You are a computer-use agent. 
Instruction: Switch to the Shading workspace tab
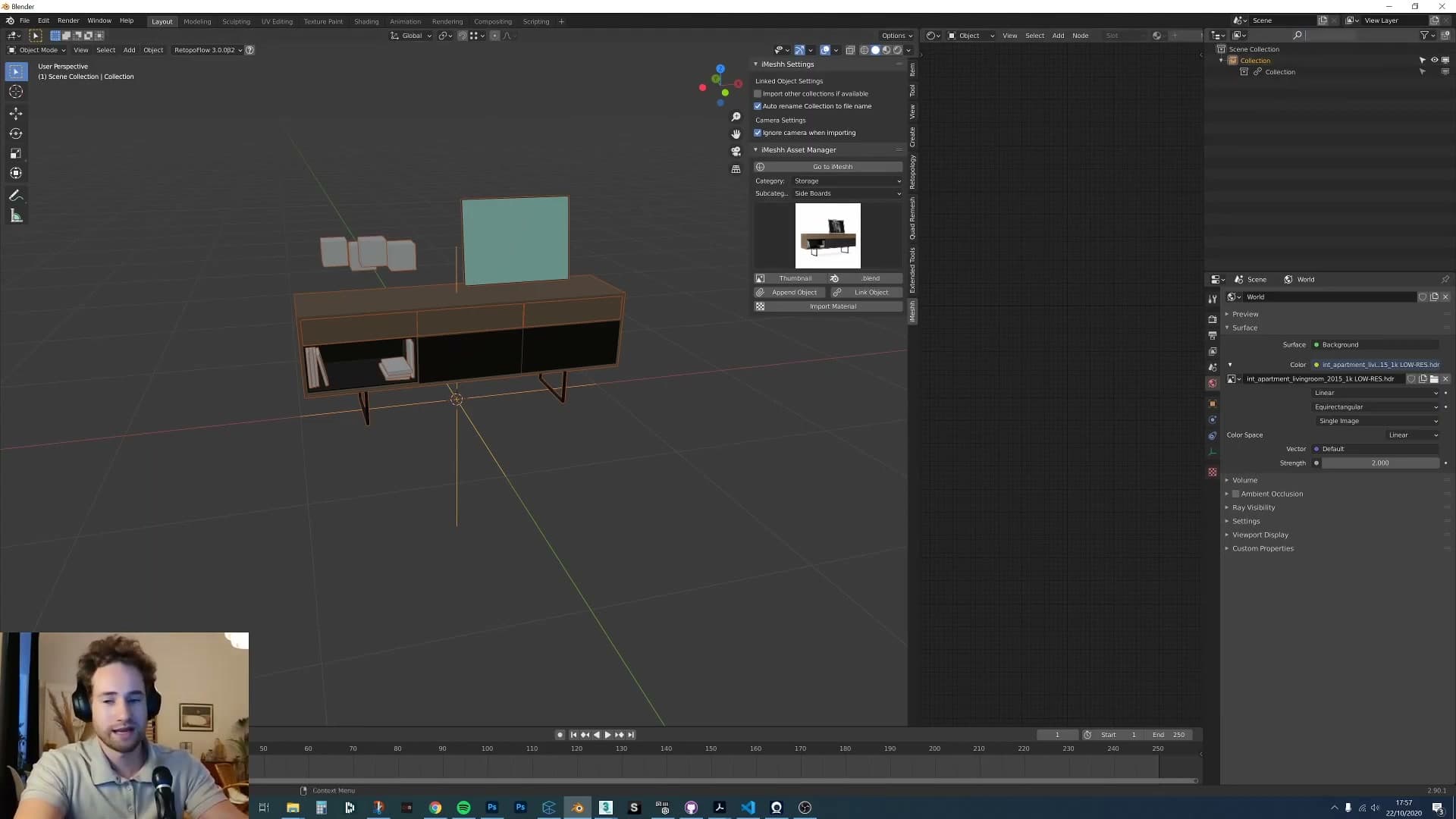pyautogui.click(x=366, y=21)
